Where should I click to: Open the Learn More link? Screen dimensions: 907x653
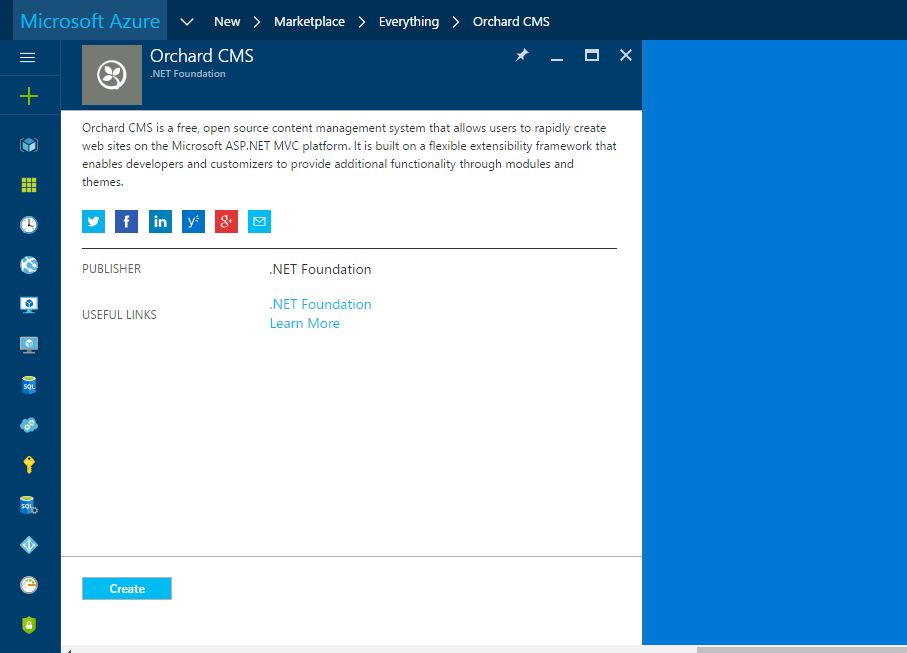[305, 323]
